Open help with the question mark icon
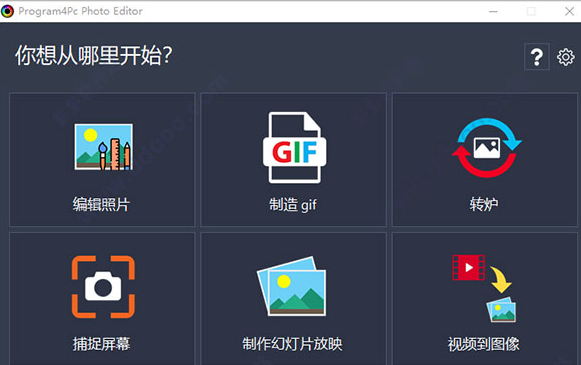The height and width of the screenshot is (365, 581). (537, 57)
